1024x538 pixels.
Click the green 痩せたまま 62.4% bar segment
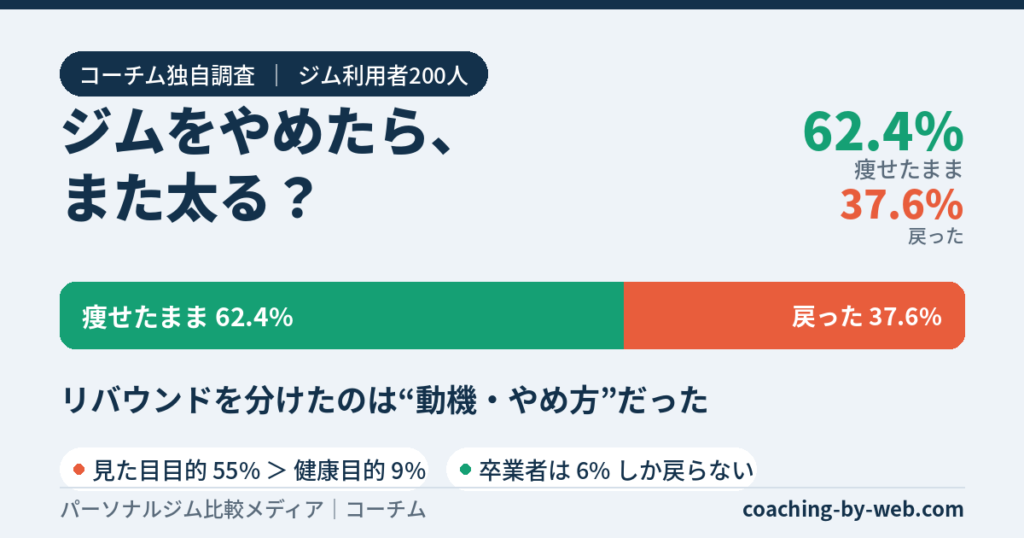click(x=342, y=315)
